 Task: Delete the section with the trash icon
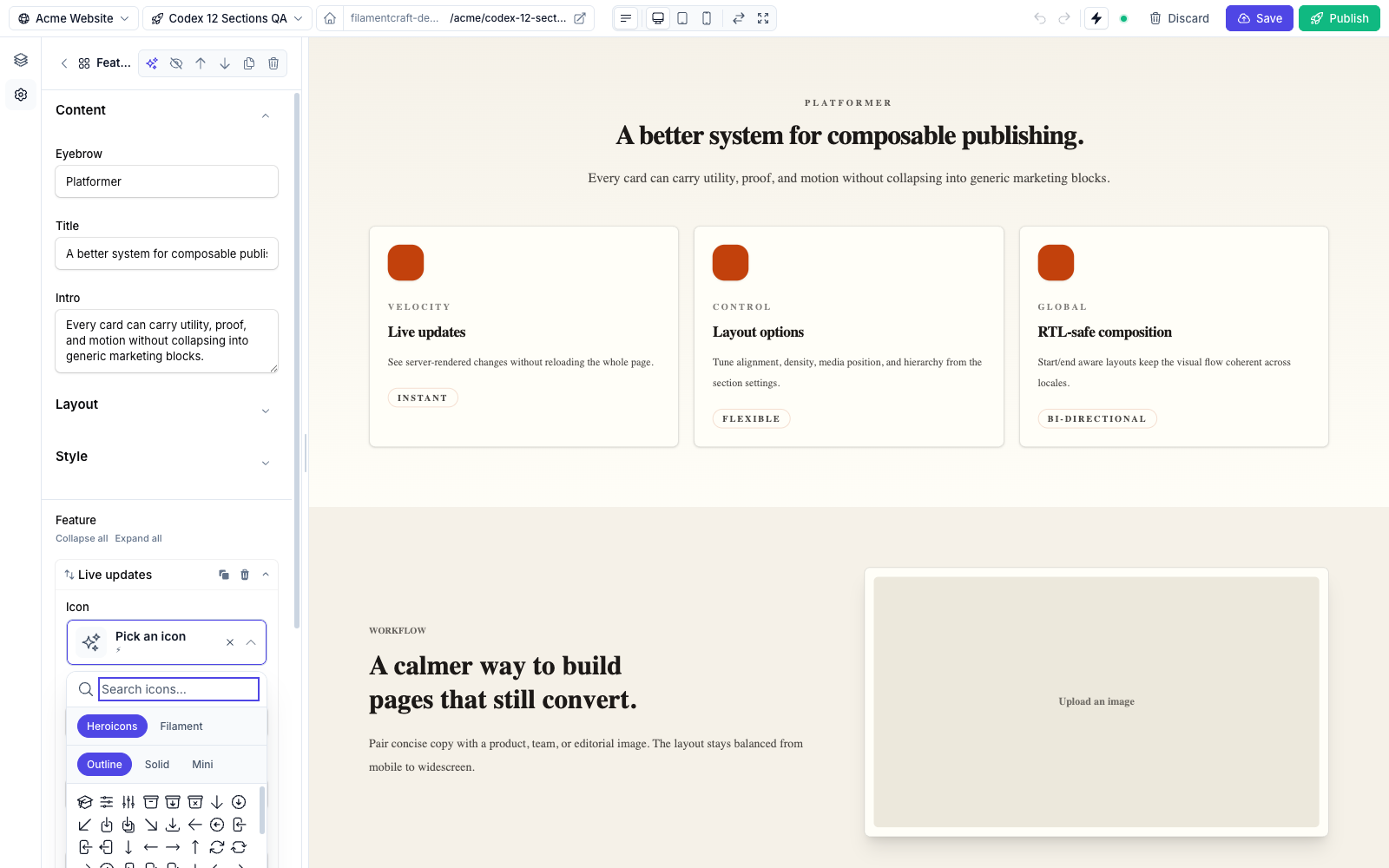pos(273,63)
